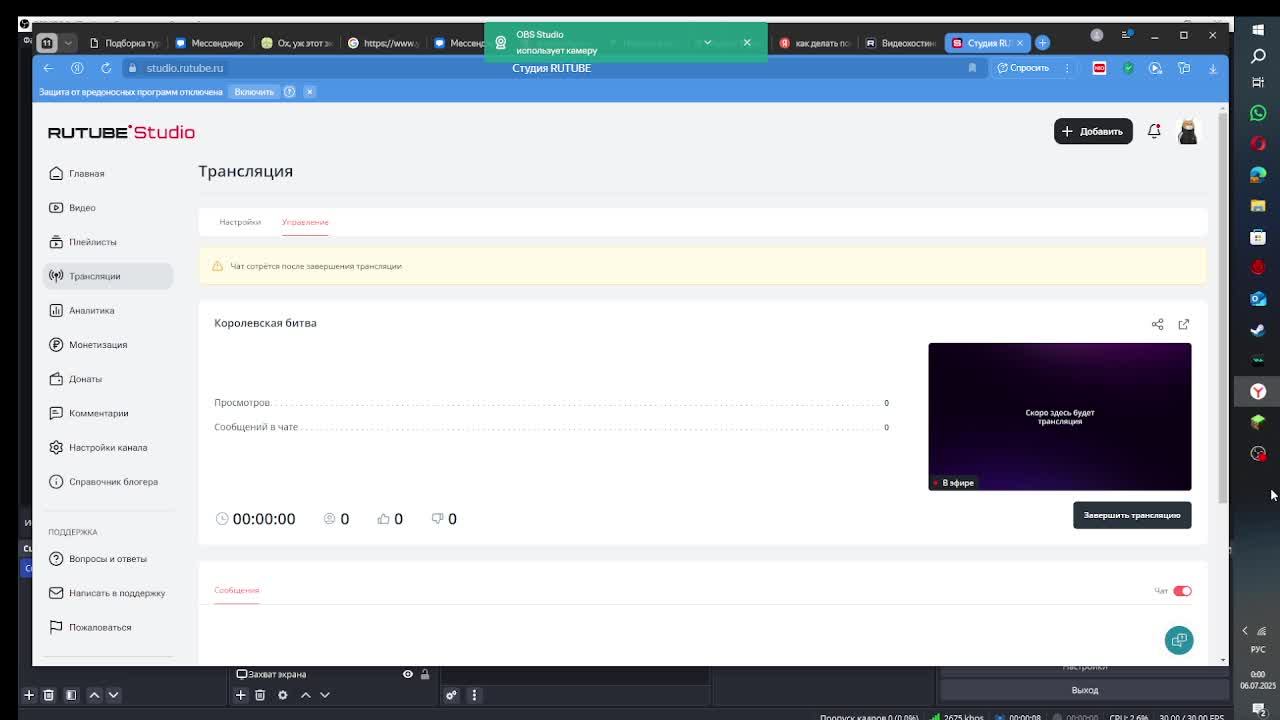Click the Добавить button

(1093, 131)
